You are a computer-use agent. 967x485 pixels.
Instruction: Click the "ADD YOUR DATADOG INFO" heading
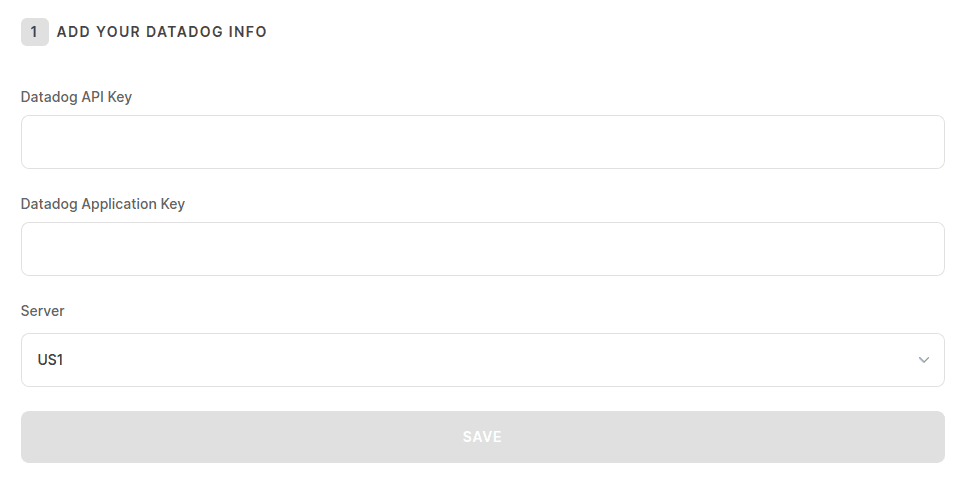[162, 32]
